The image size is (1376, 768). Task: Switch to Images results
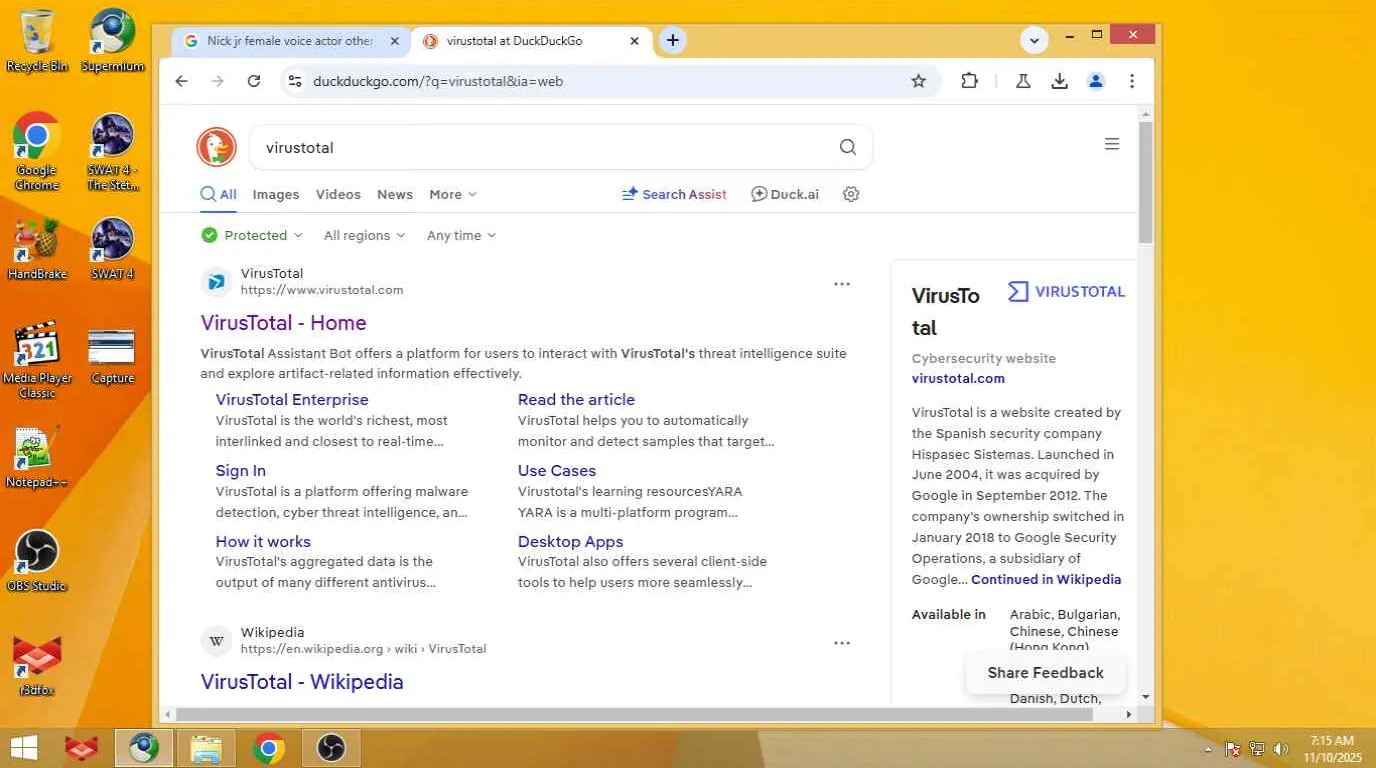pyautogui.click(x=276, y=194)
